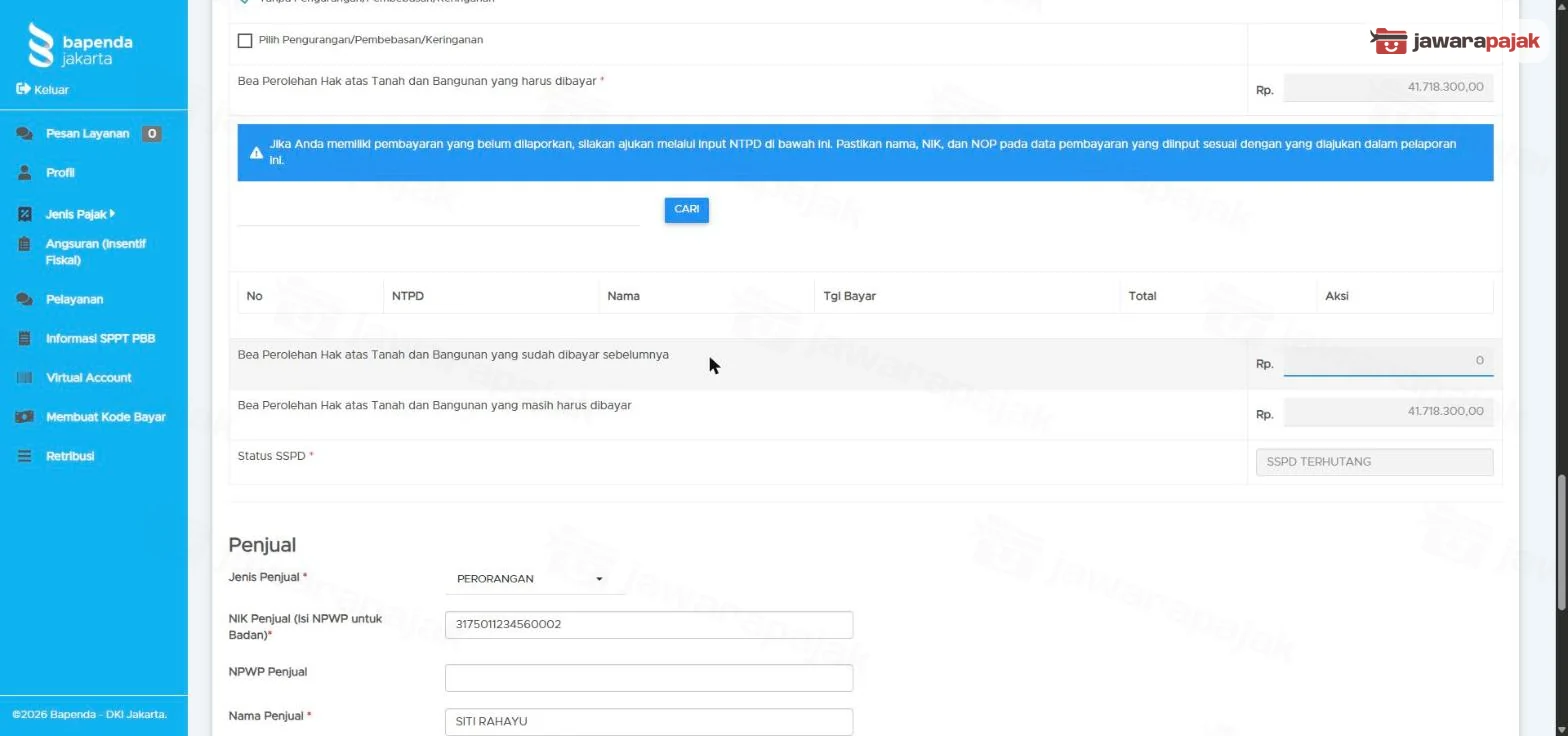The width and height of the screenshot is (1568, 736).
Task: Click the Virtual Account barcode icon
Action: pyautogui.click(x=25, y=377)
